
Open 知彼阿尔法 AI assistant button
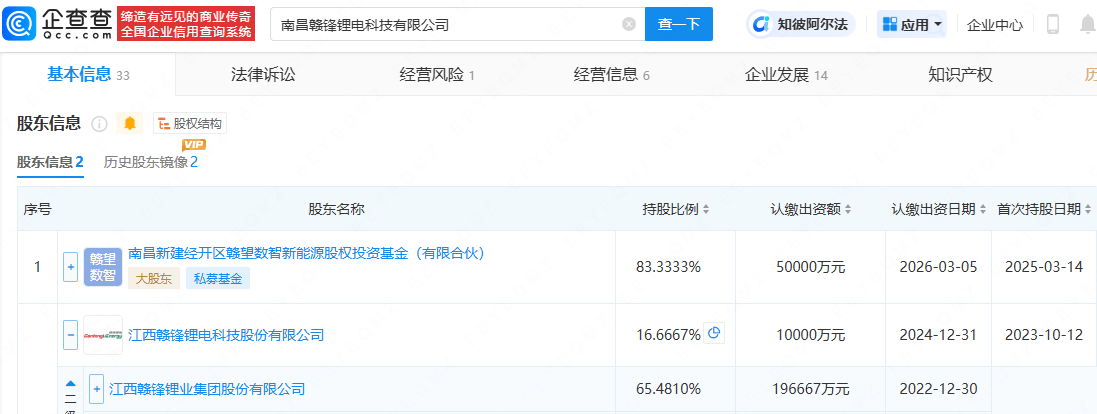pos(801,24)
